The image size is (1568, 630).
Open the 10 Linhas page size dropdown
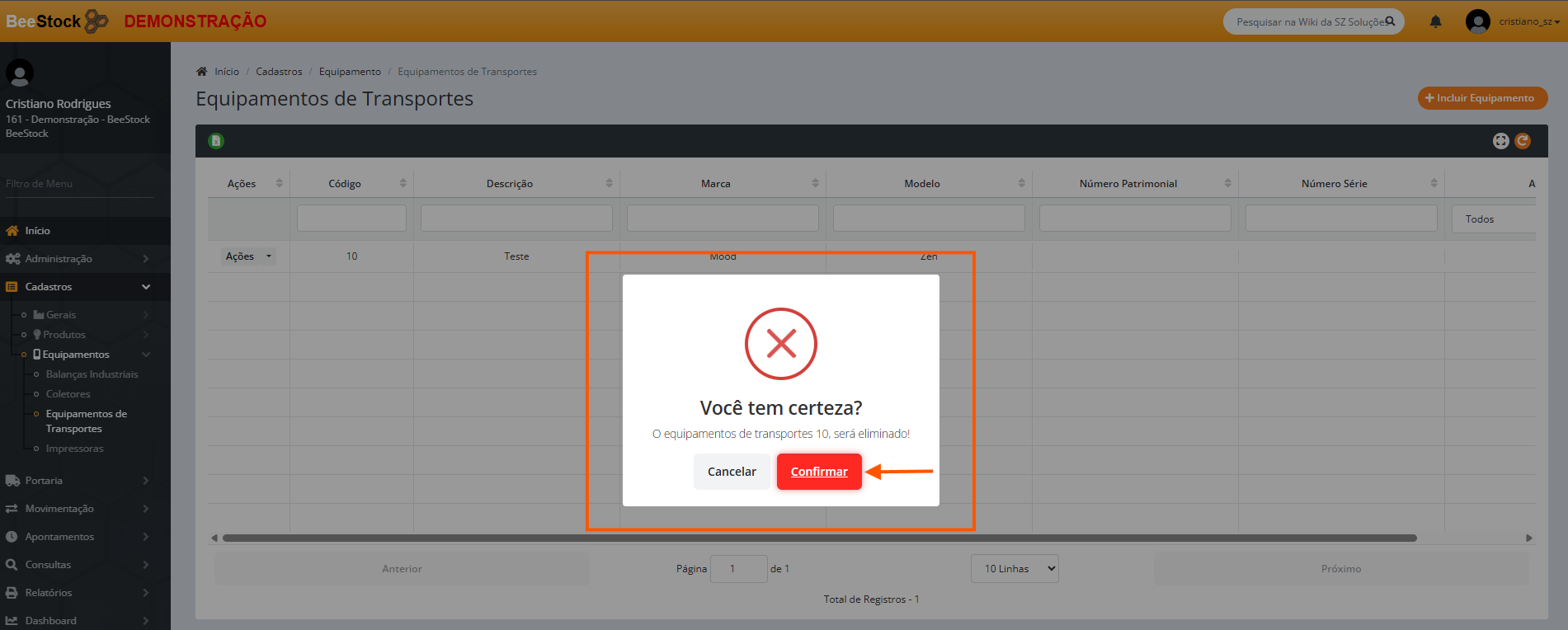[x=1015, y=569]
